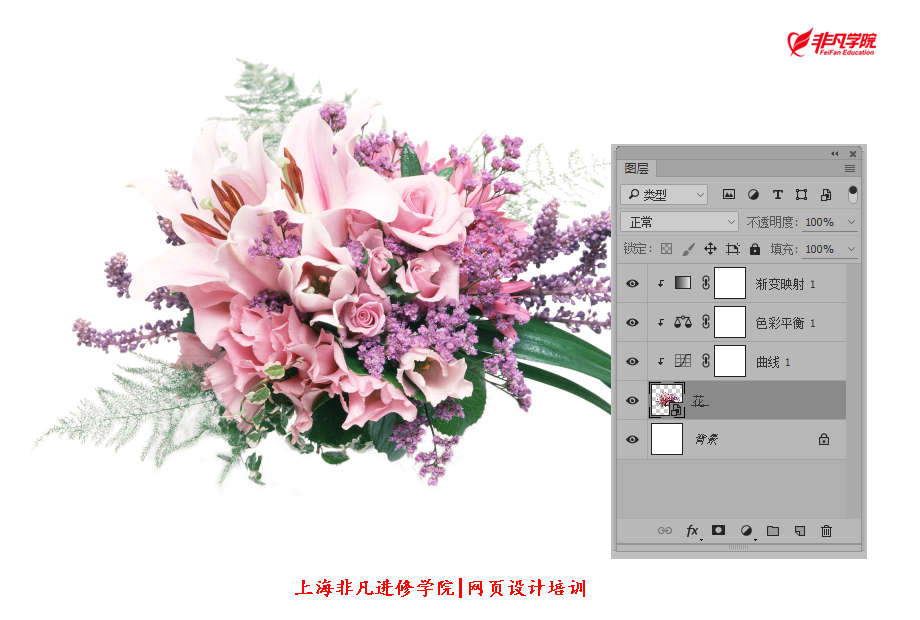920x620 pixels.
Task: Filter layers by shape layer type
Action: [x=801, y=194]
